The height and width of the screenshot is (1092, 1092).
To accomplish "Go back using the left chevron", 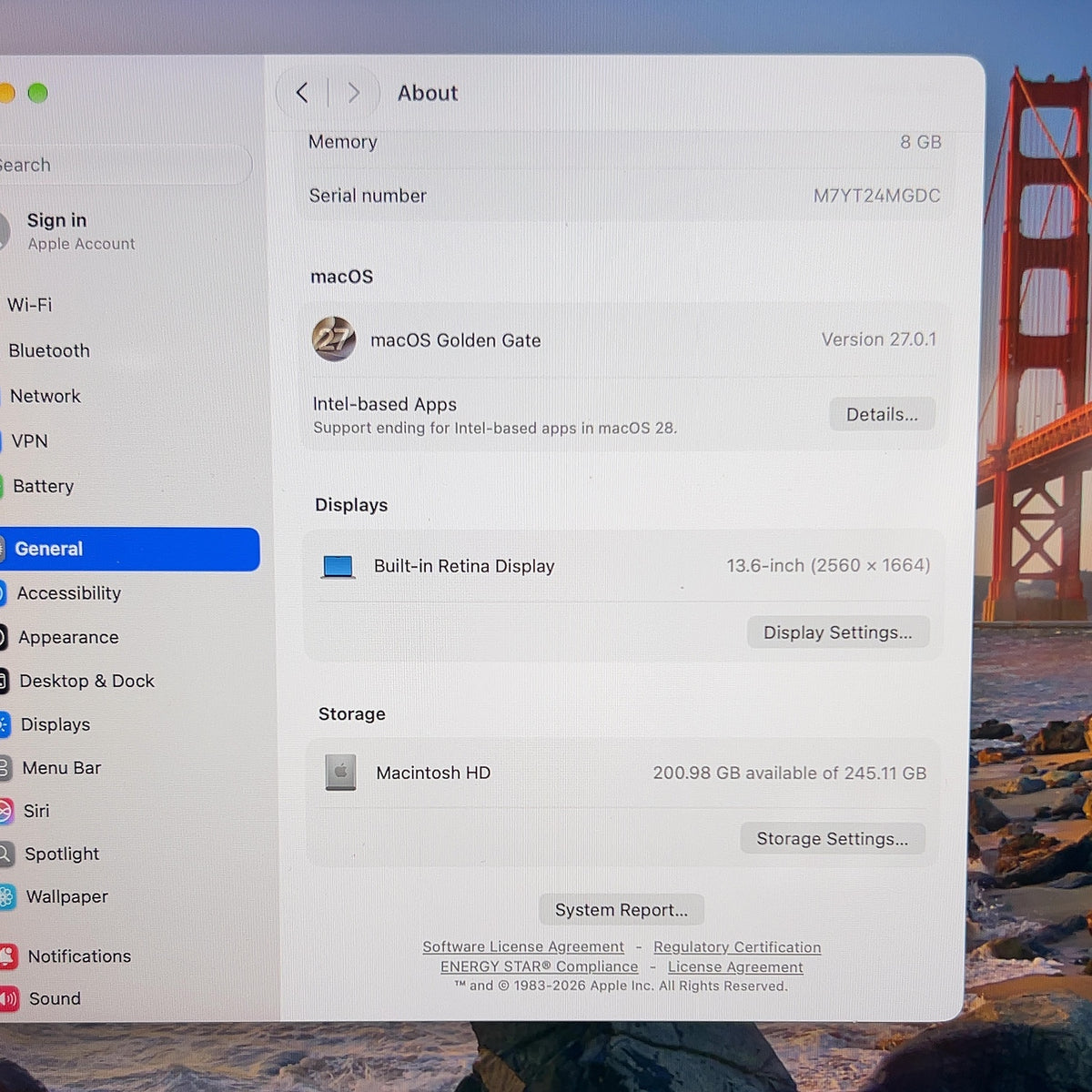I will coord(302,92).
